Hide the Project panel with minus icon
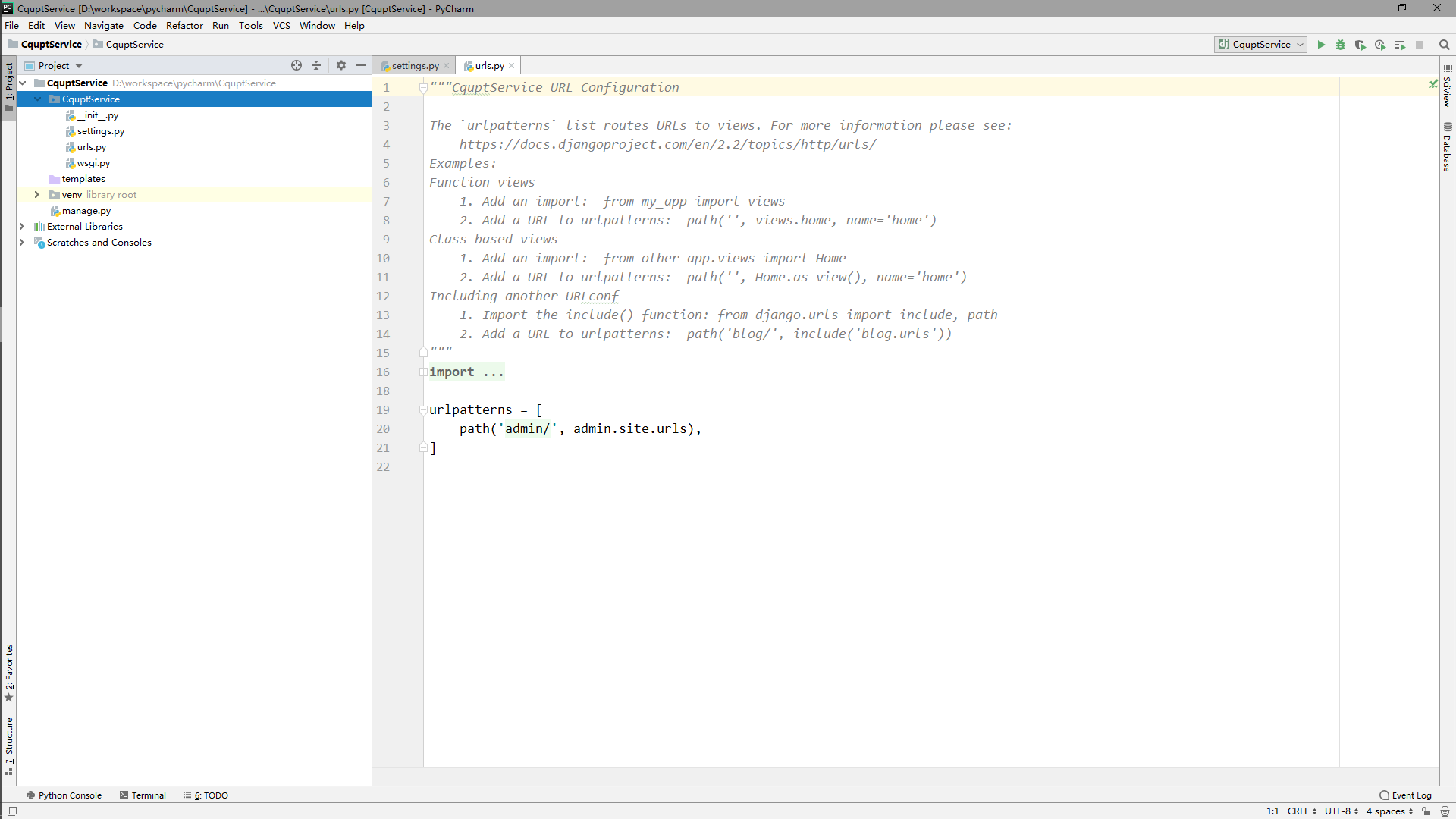This screenshot has width=1456, height=819. [361, 66]
